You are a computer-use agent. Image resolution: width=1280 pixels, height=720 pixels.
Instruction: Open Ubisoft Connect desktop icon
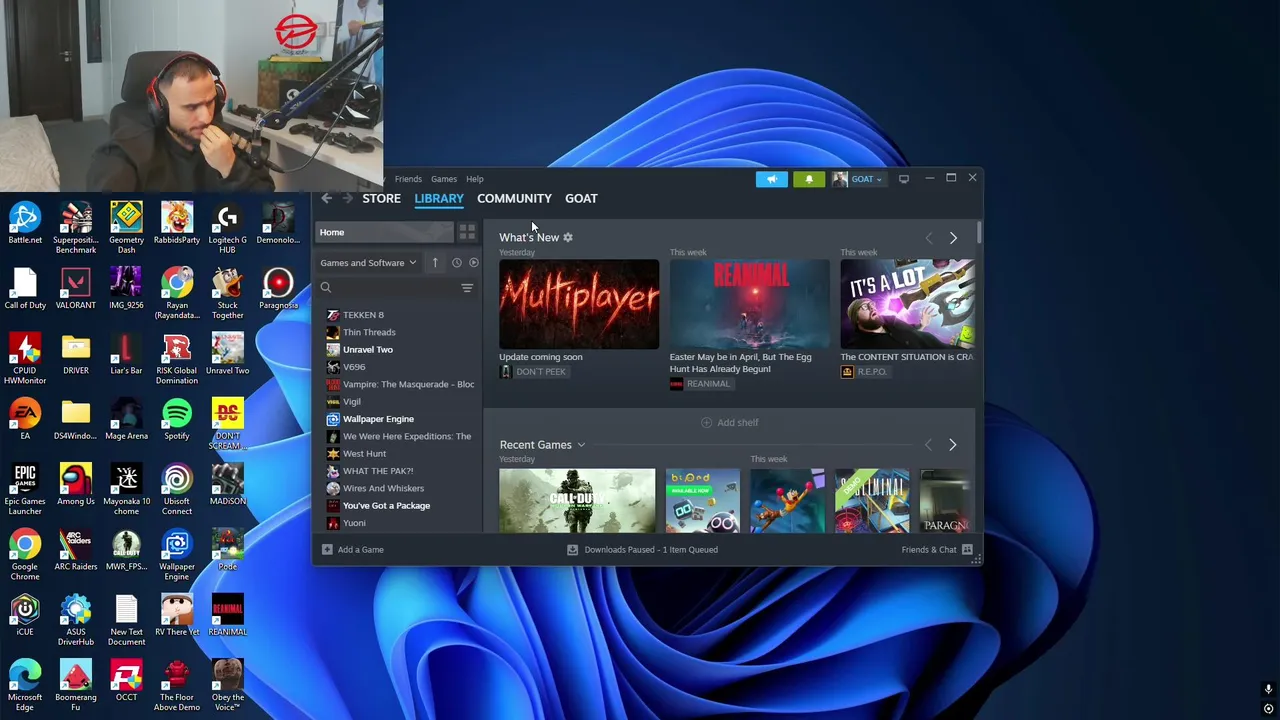point(177,490)
